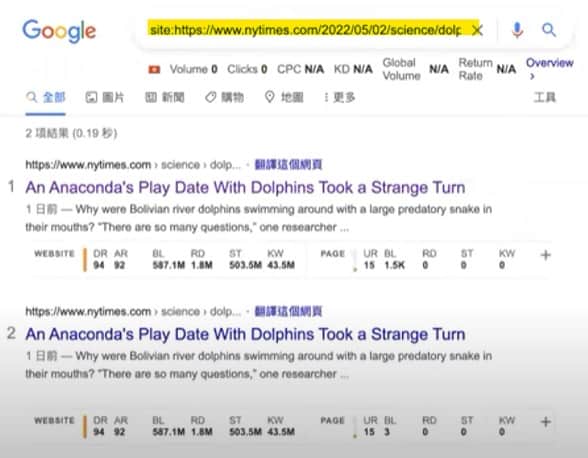Viewport: 588px width, 458px height.
Task: Submit search with magnifier icon
Action: [x=549, y=30]
